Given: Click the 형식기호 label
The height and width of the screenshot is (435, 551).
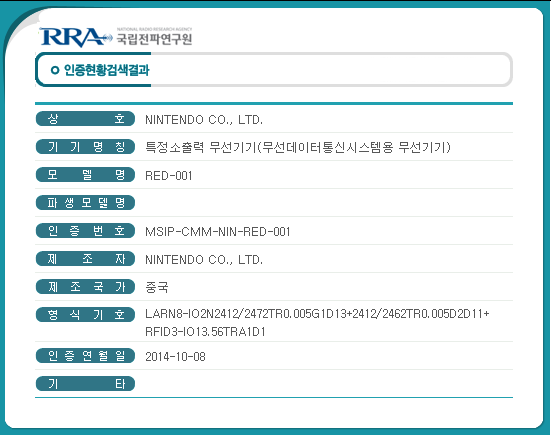Looking at the screenshot, I should click(85, 314).
